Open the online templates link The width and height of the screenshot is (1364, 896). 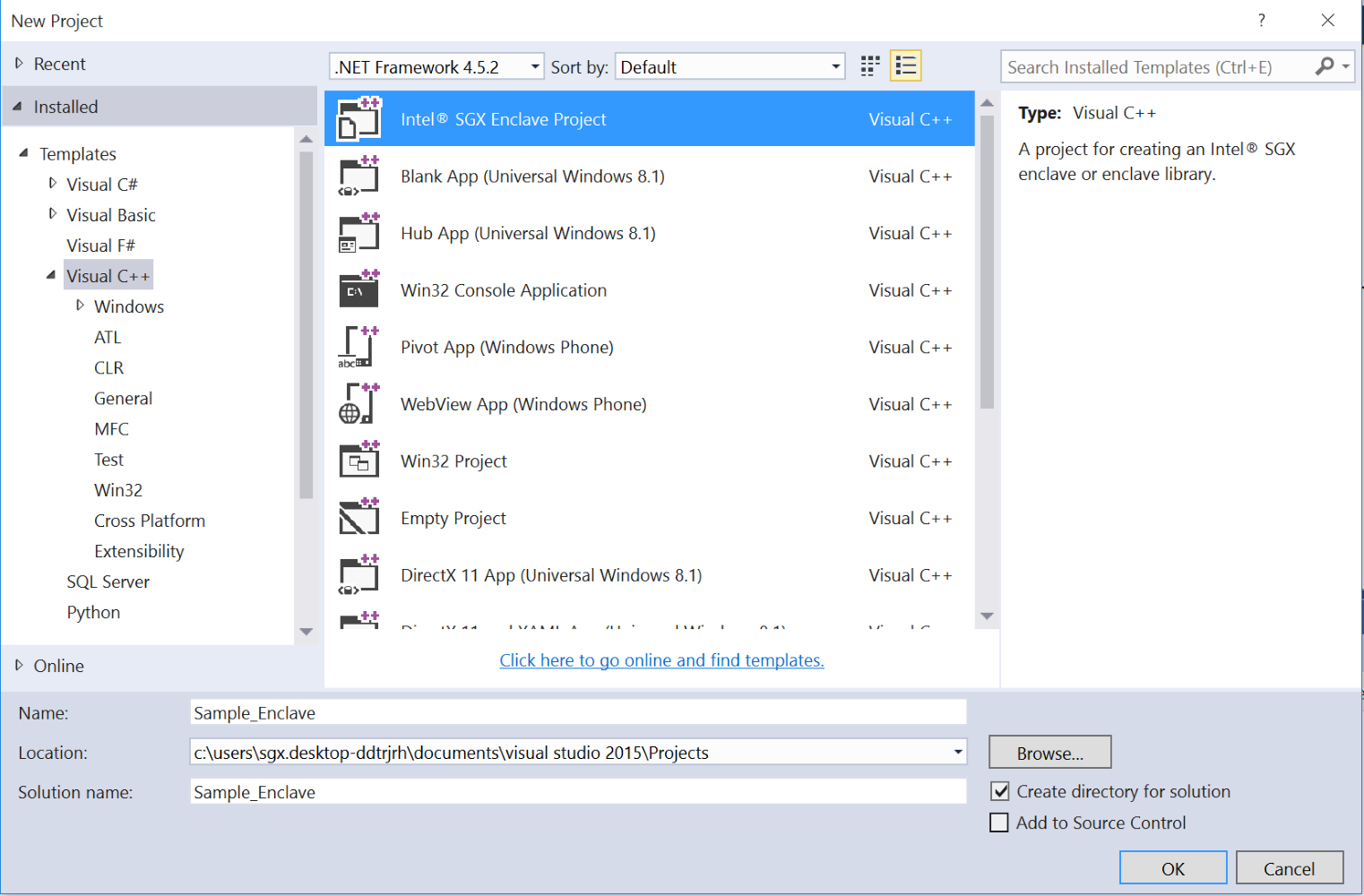[661, 660]
